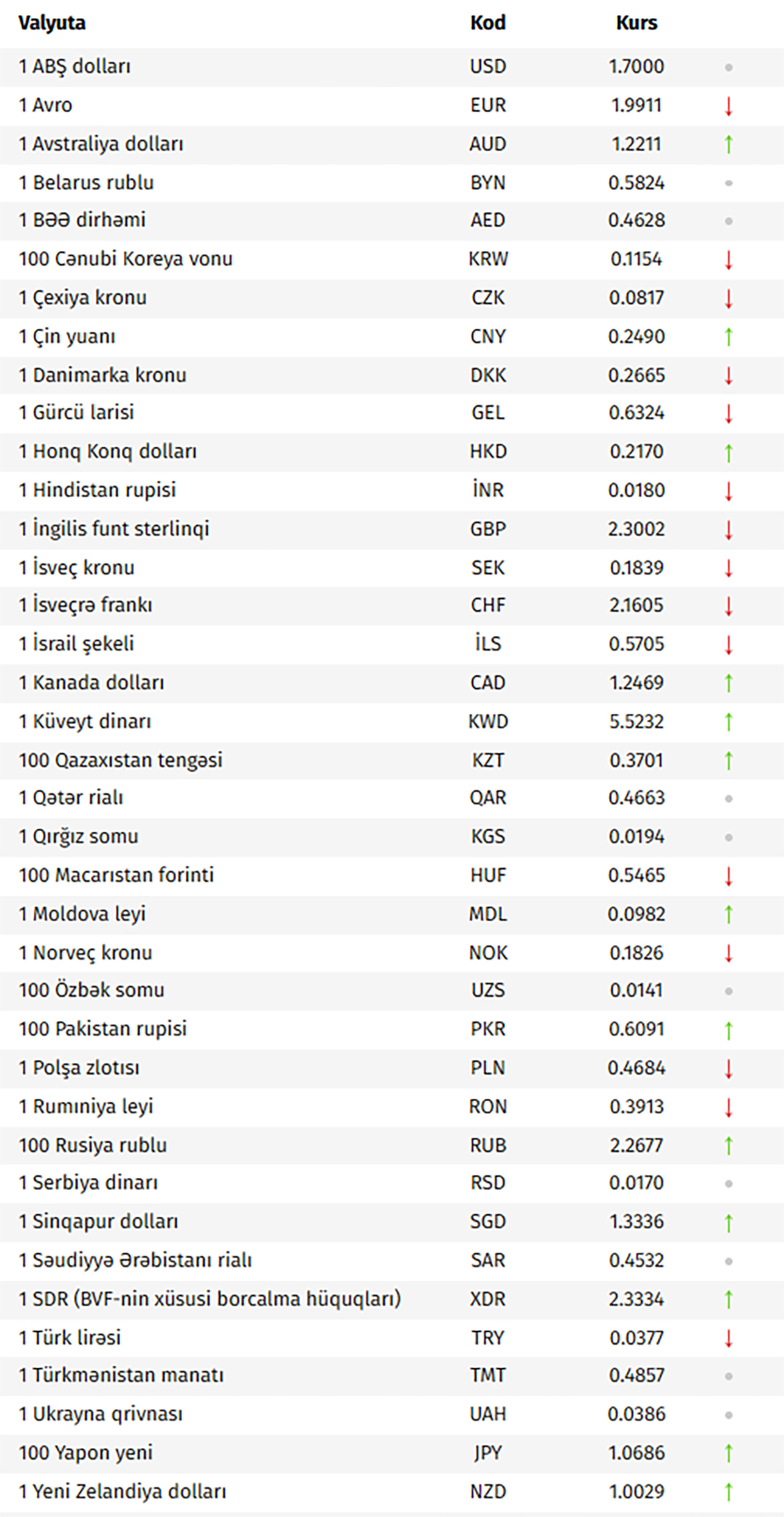Click the green up arrow beside JPY rate

(728, 1453)
